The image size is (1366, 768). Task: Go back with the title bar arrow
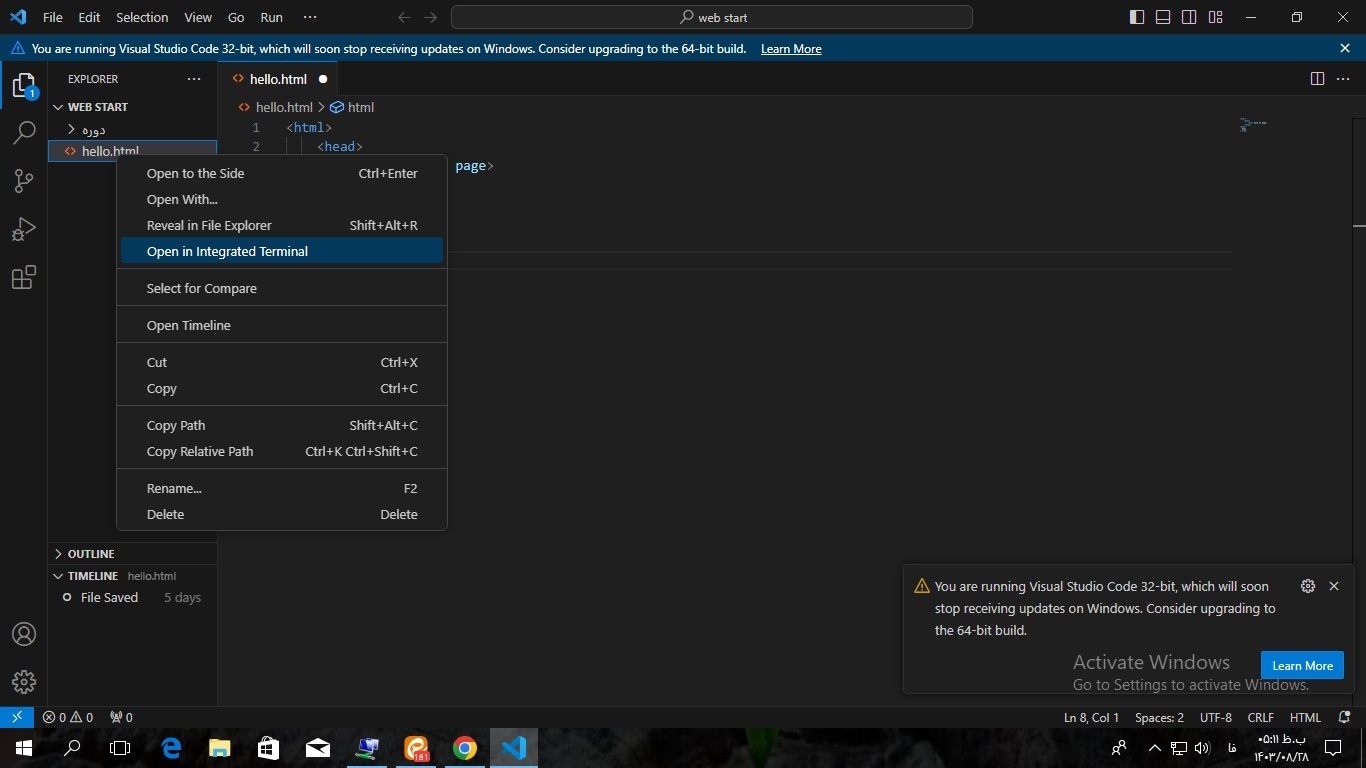pos(404,17)
